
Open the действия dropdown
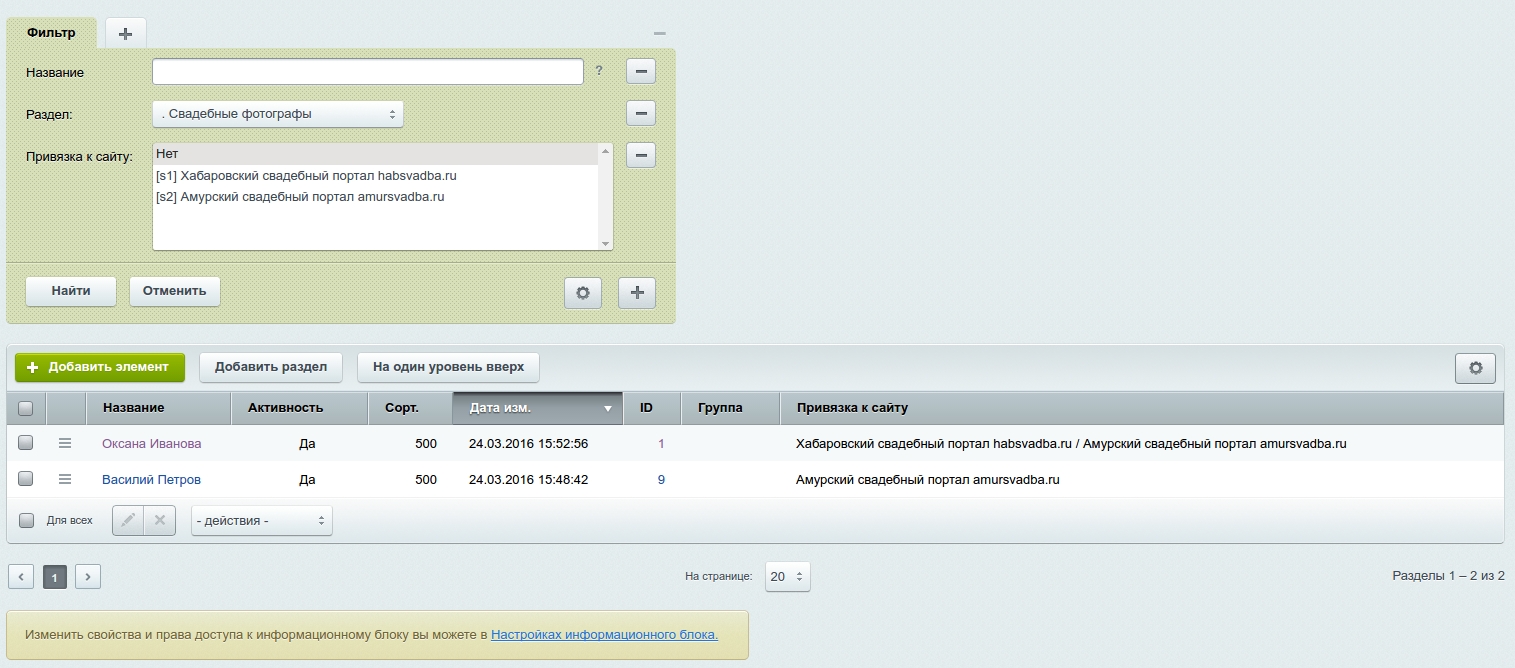262,521
